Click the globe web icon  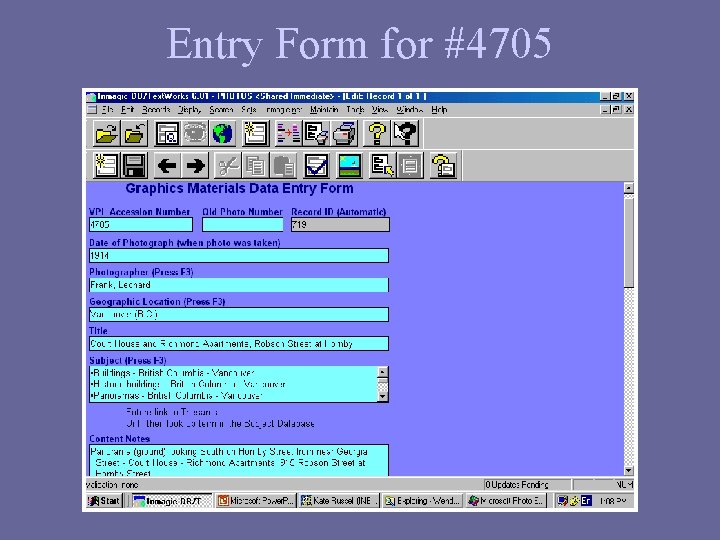(223, 133)
